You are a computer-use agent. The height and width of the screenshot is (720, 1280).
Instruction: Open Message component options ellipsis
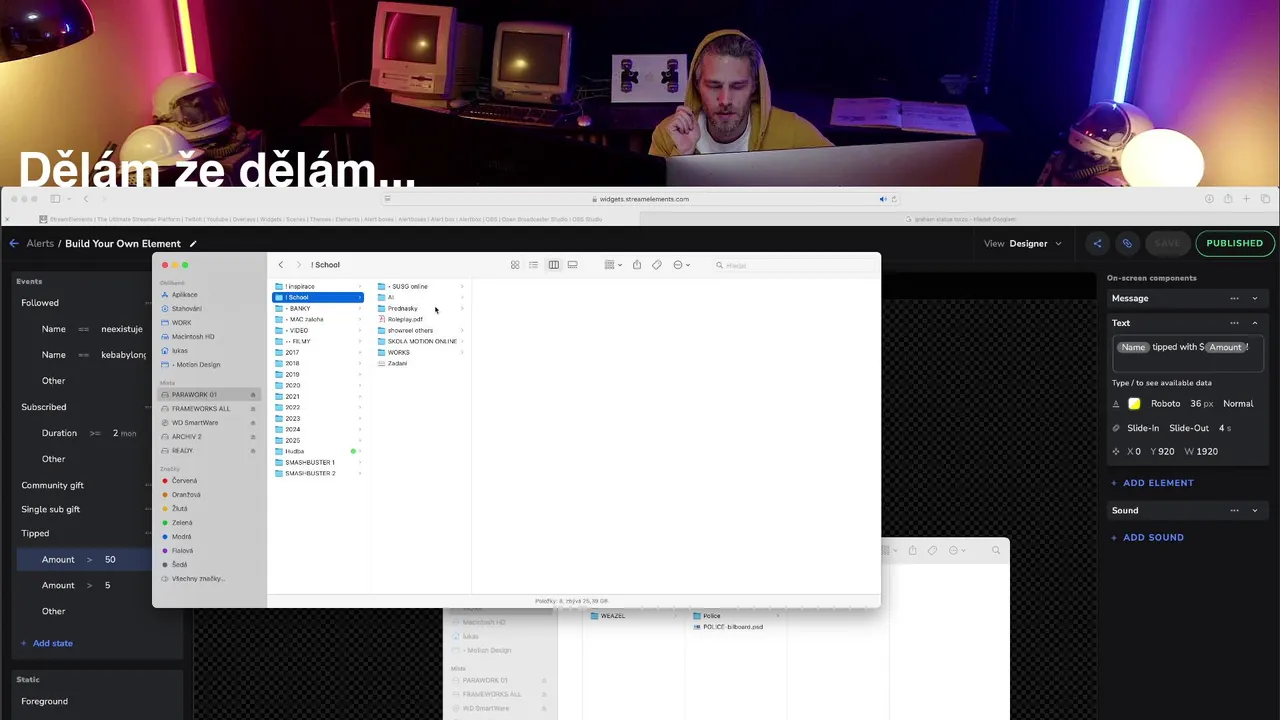[x=1234, y=298]
